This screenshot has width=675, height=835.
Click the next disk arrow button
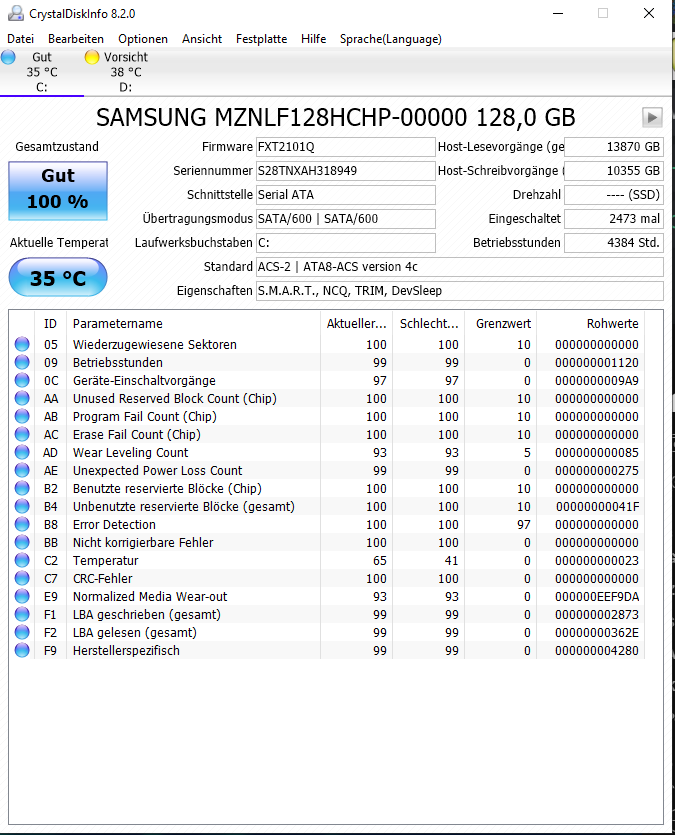pos(652,117)
